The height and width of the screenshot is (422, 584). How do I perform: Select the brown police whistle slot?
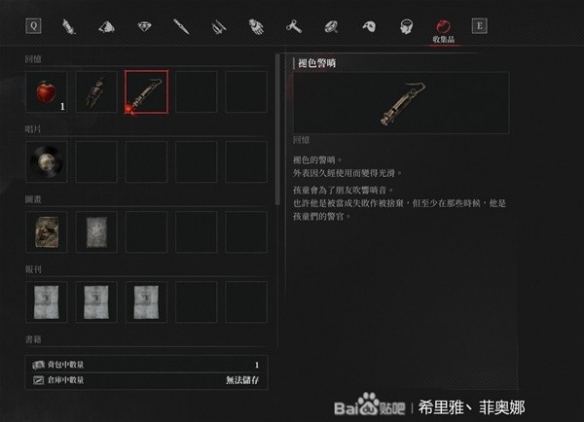[x=146, y=92]
